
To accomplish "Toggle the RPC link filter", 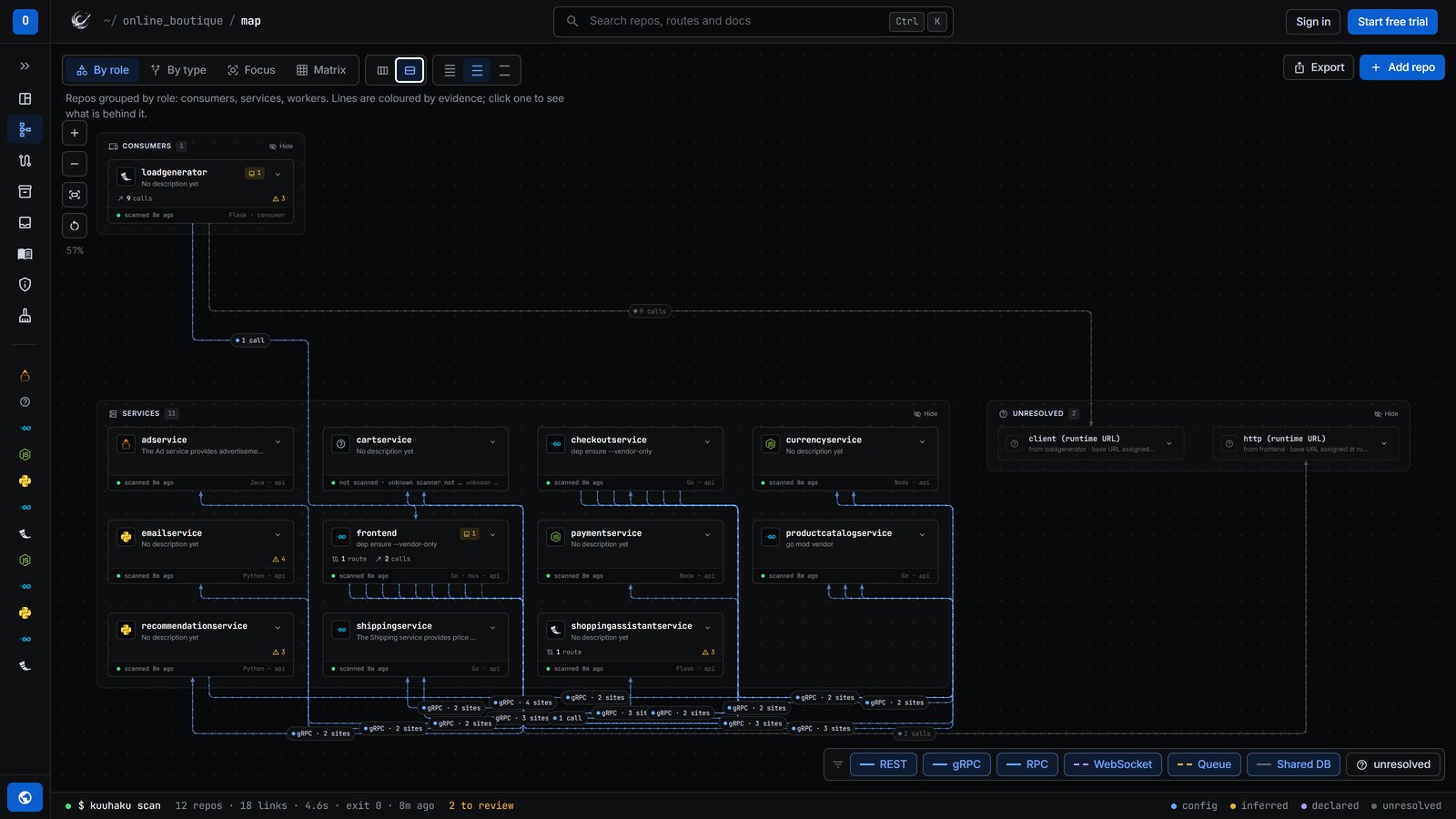I will pos(1027,764).
